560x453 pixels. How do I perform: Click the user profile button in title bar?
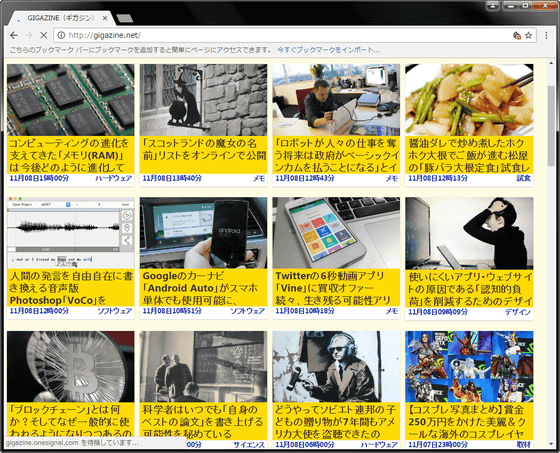[493, 5]
